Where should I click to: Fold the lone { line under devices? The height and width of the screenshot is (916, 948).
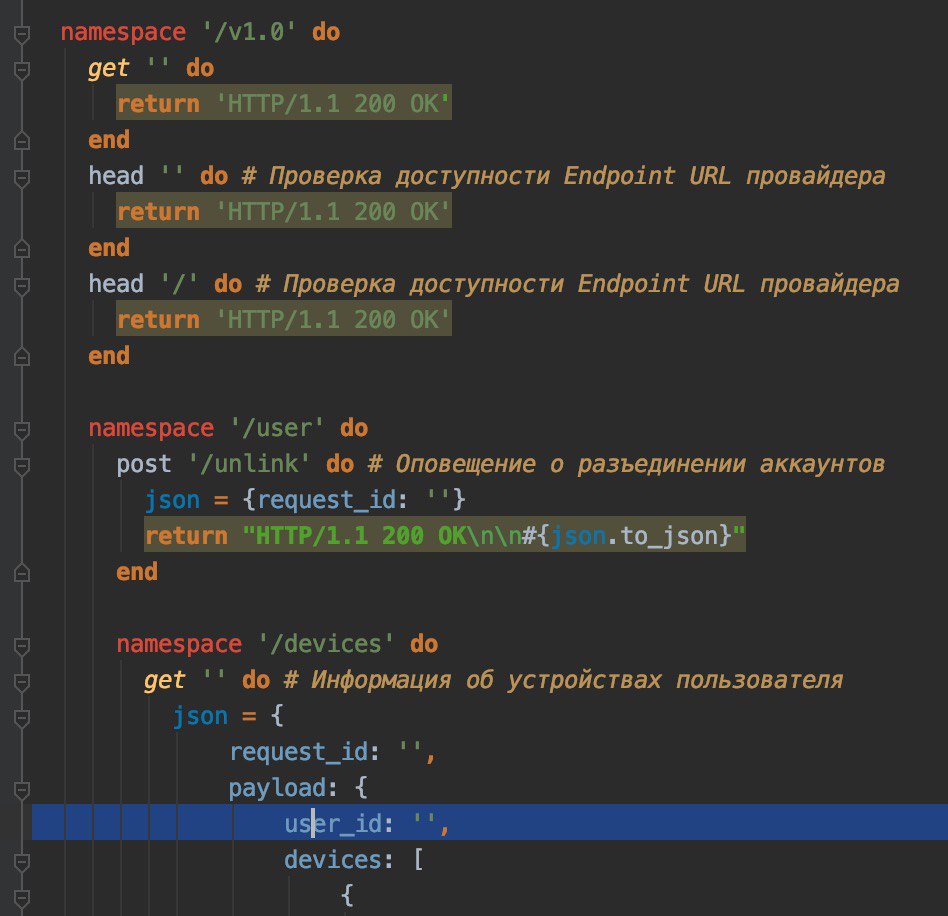coord(22,898)
